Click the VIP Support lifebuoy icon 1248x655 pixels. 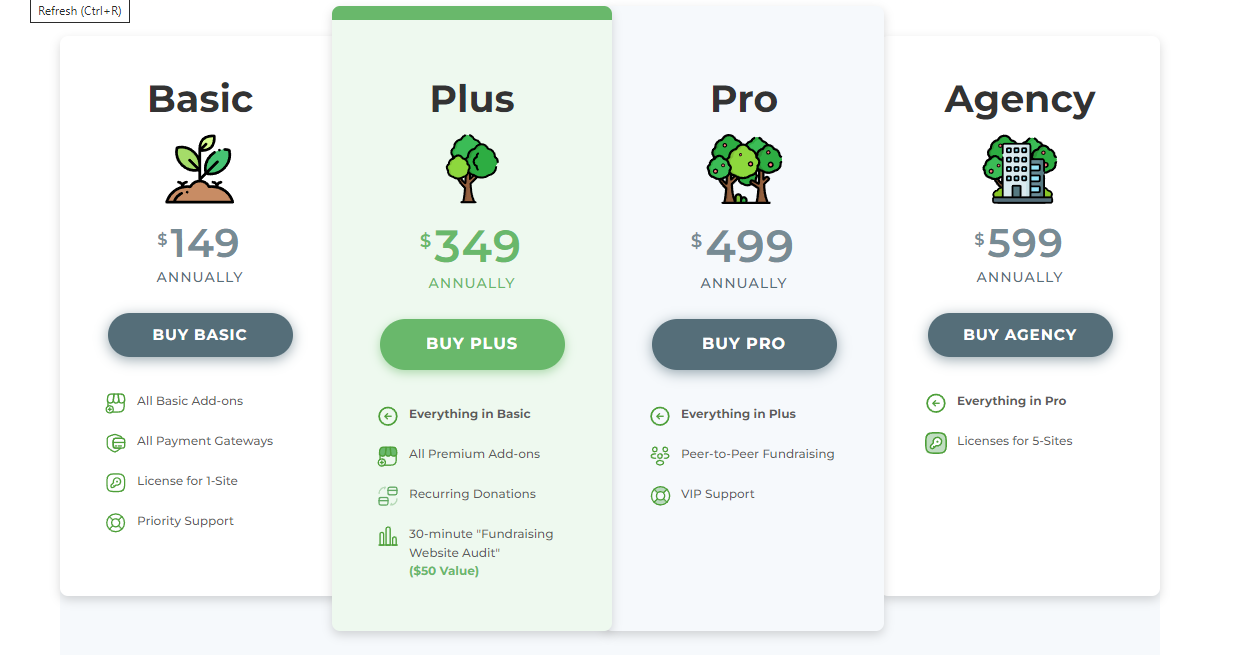660,495
